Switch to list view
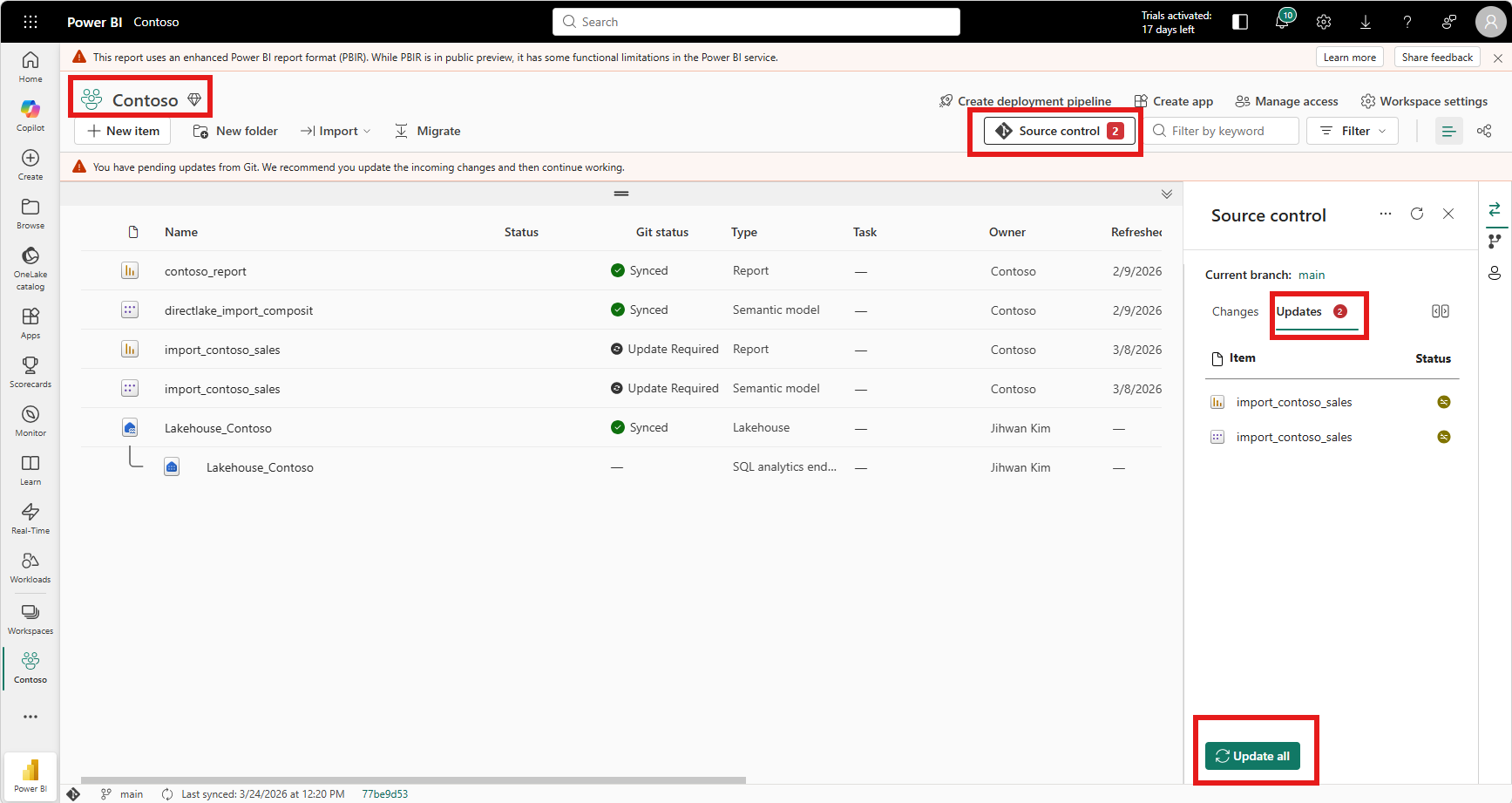This screenshot has width=1512, height=803. click(1449, 131)
